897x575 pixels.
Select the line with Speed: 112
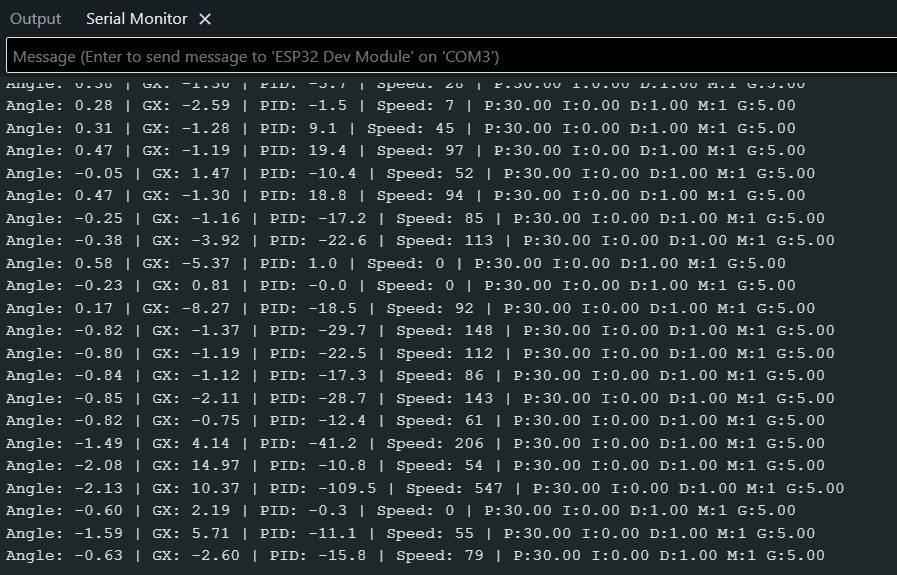pos(420,354)
